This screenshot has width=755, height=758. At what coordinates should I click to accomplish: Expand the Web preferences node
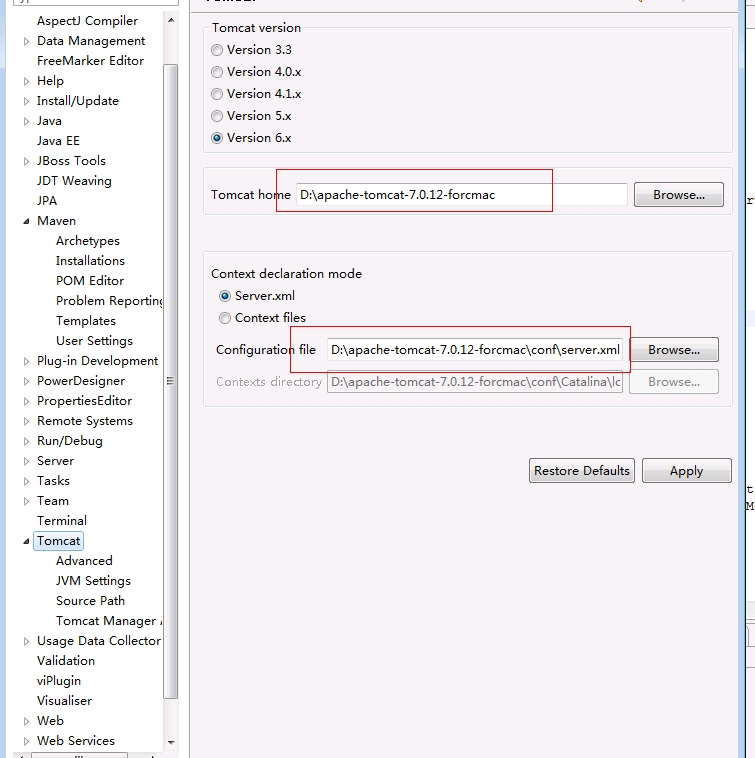(27, 721)
